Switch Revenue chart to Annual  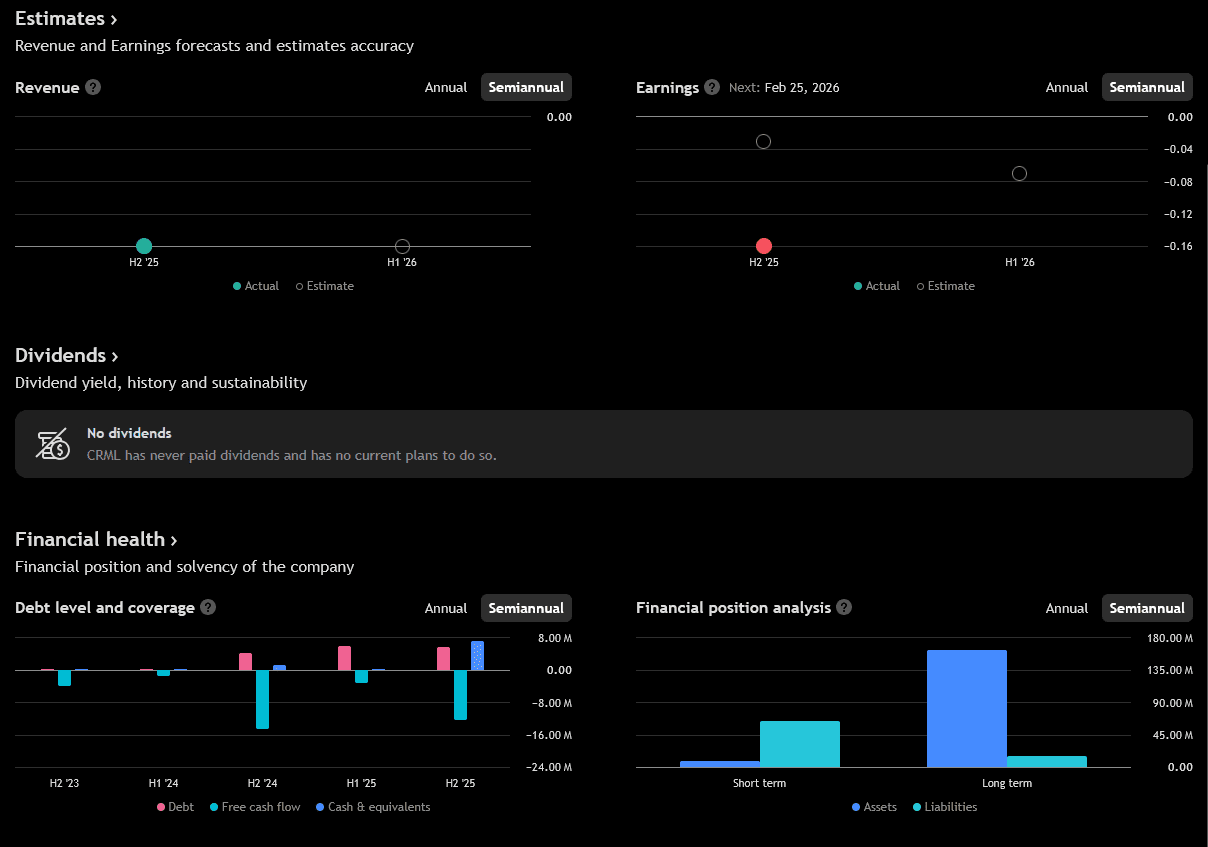tap(446, 87)
